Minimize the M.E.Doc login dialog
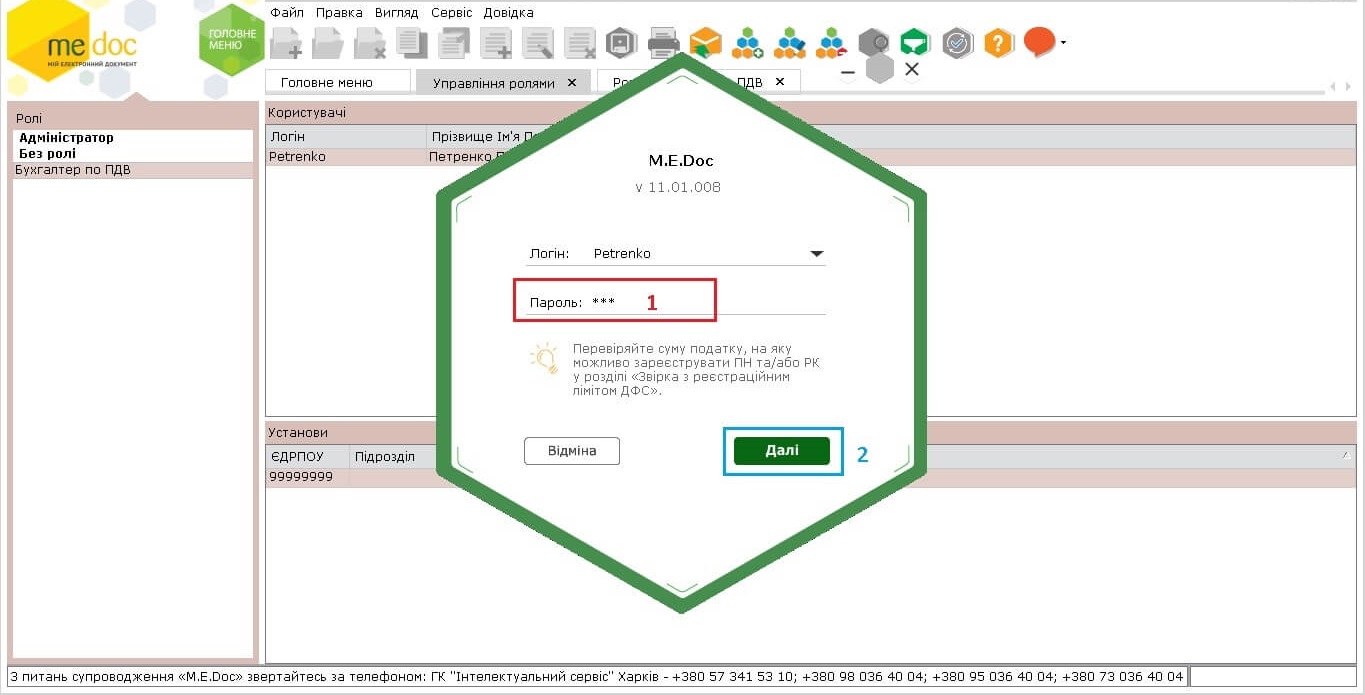Screen dimensions: 1365x695 (848, 72)
